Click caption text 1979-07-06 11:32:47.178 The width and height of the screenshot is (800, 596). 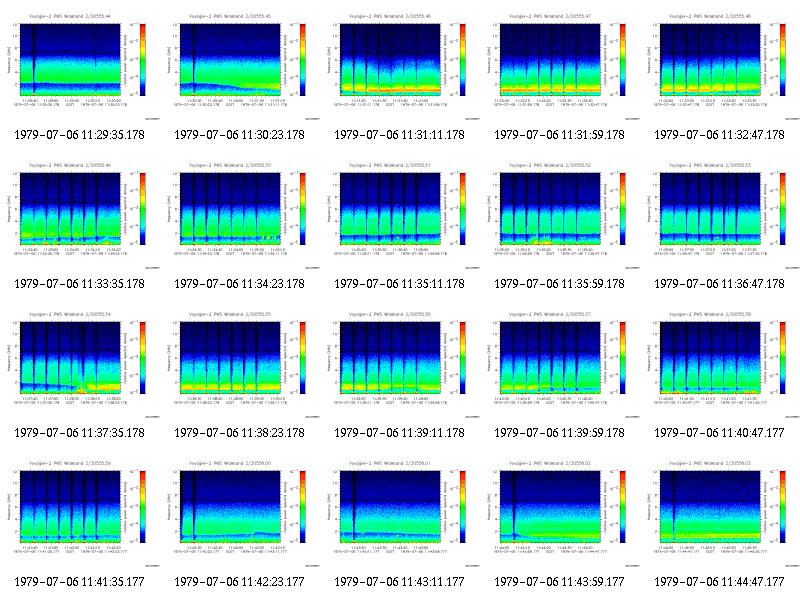pos(720,135)
